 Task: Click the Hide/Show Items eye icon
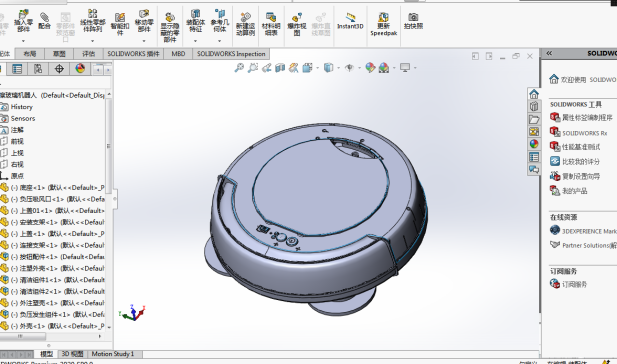tap(349, 68)
